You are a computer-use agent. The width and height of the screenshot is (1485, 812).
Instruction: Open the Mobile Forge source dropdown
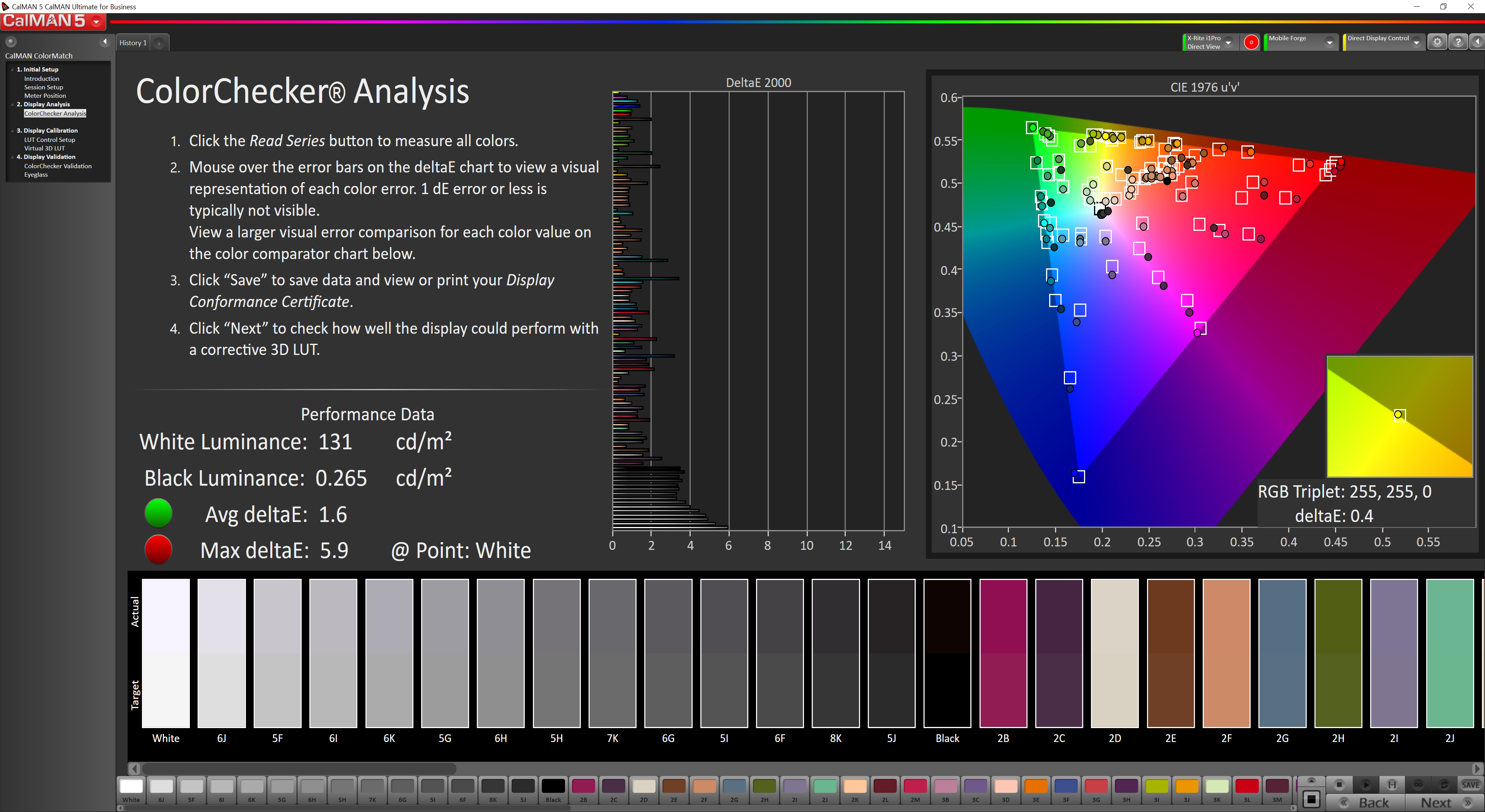click(1330, 42)
